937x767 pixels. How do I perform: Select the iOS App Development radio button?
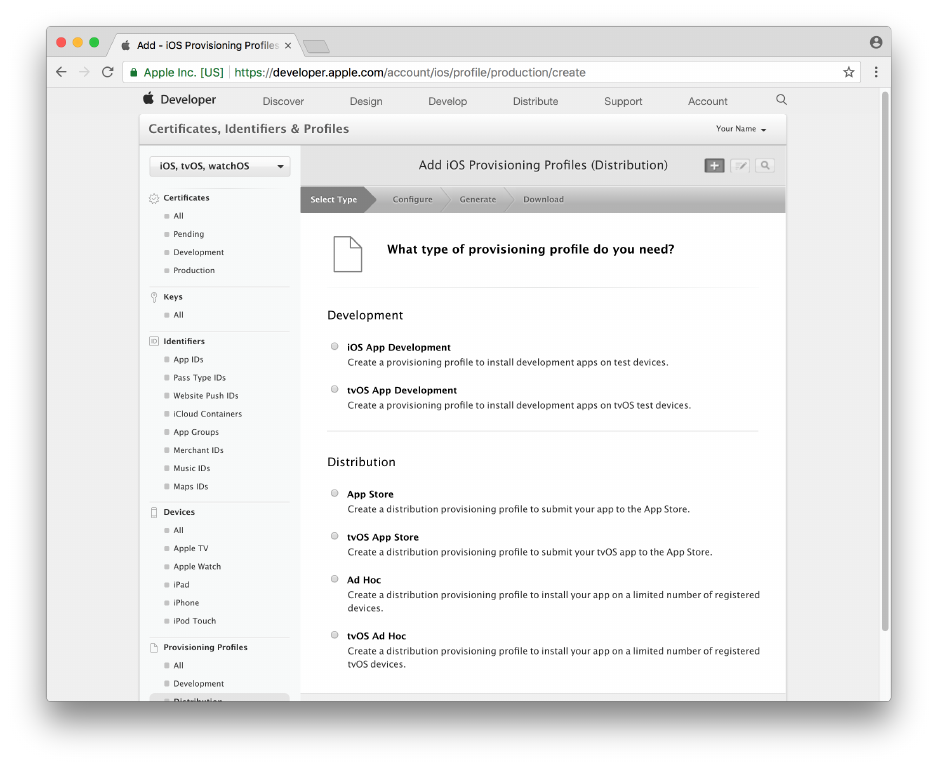[335, 346]
